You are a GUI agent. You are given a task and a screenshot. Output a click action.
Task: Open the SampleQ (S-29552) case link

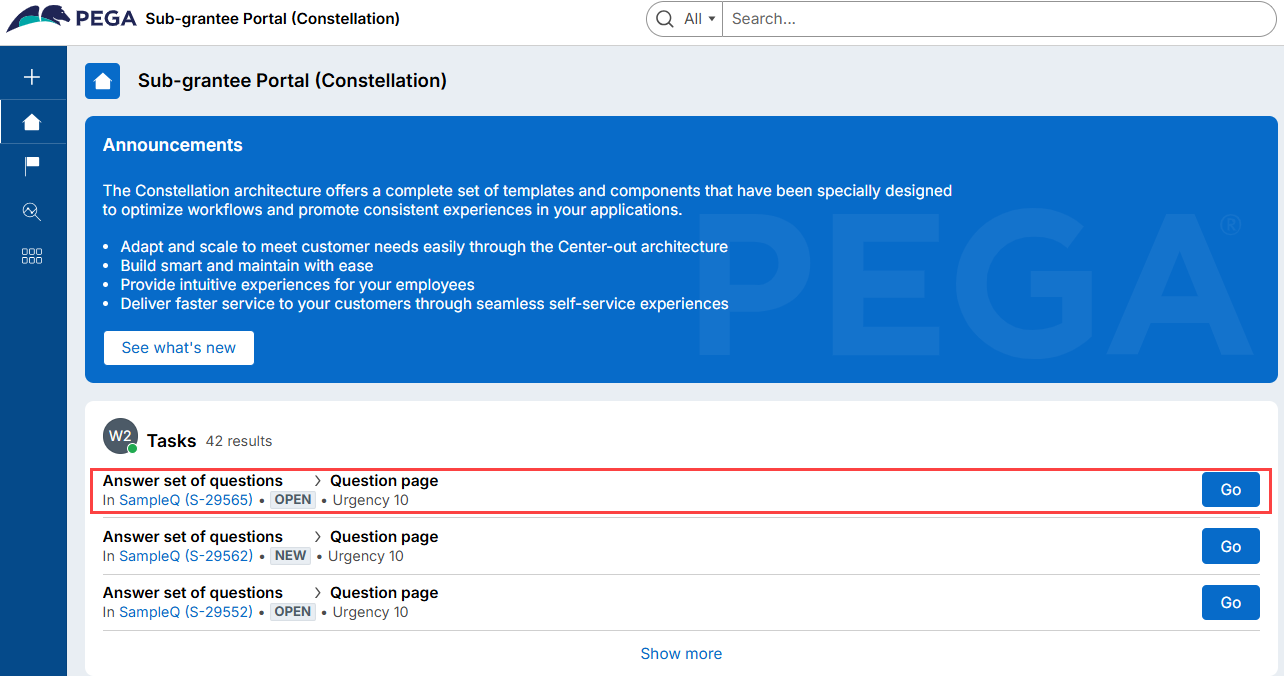click(x=185, y=612)
